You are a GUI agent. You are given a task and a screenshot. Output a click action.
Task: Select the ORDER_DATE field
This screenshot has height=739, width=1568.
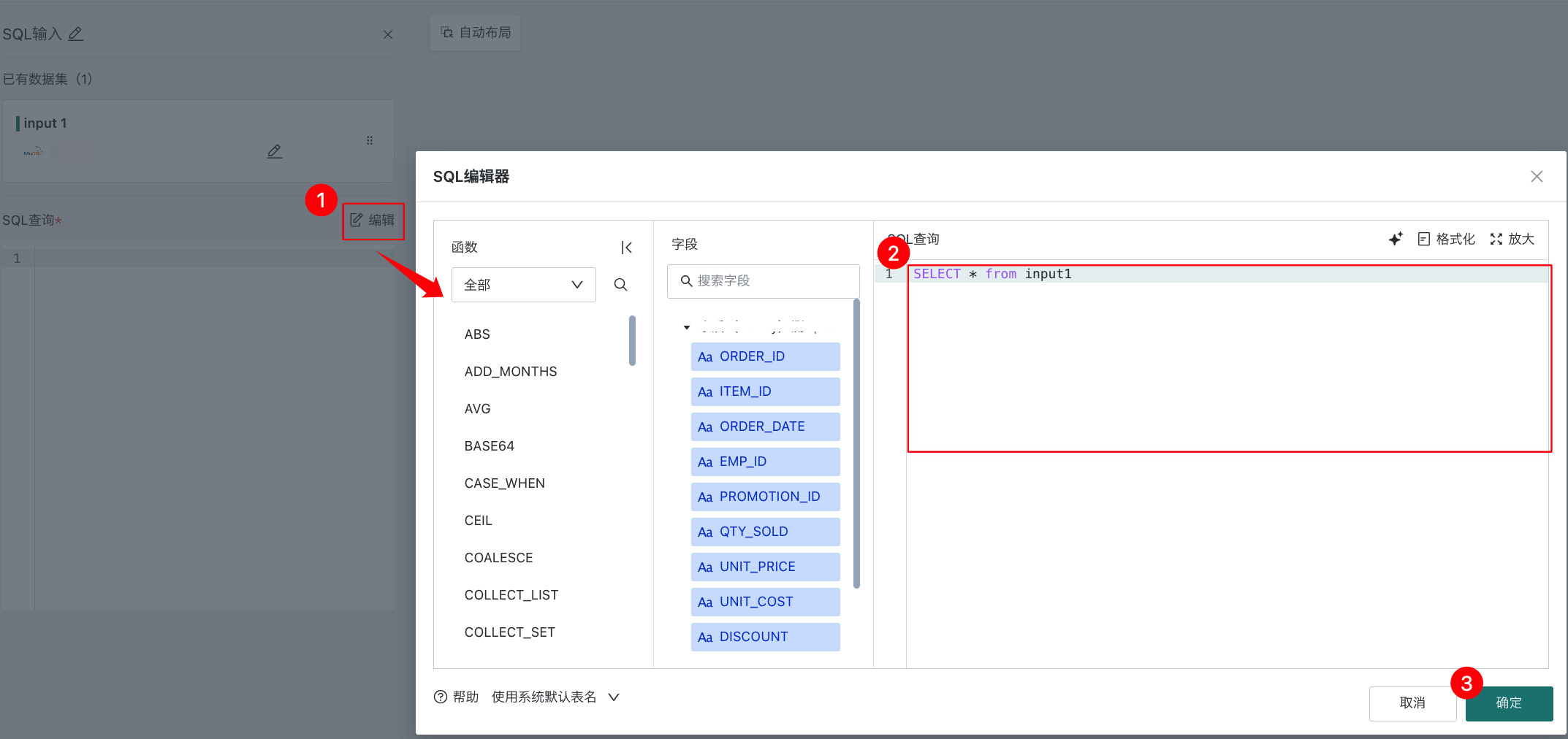coord(765,426)
